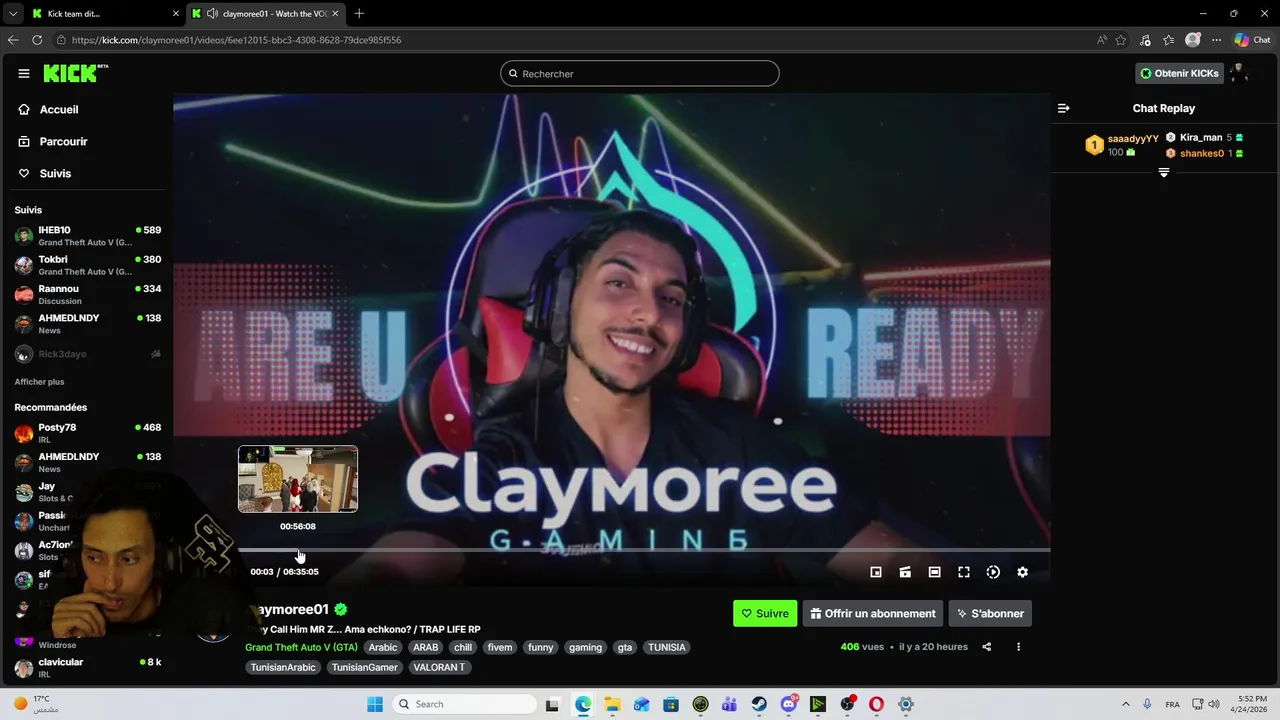Select the TunisianArabic tag
The height and width of the screenshot is (720, 1280).
[283, 668]
